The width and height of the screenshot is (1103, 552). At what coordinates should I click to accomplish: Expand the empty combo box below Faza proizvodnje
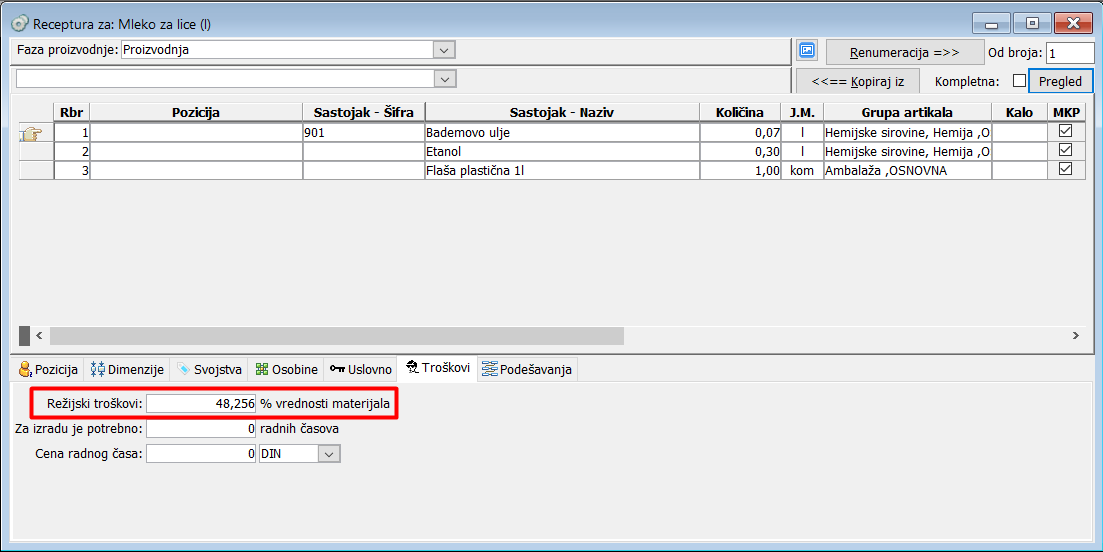point(444,79)
